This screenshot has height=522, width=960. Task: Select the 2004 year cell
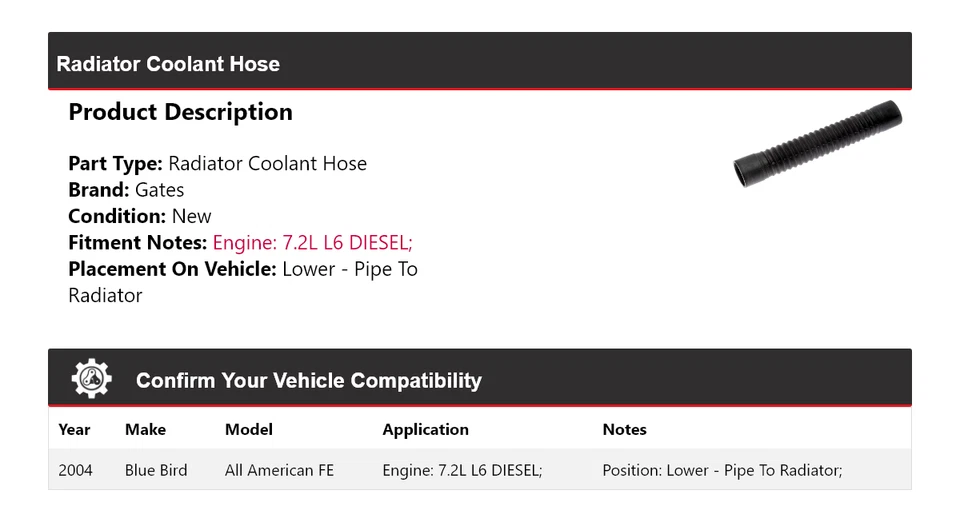75,470
